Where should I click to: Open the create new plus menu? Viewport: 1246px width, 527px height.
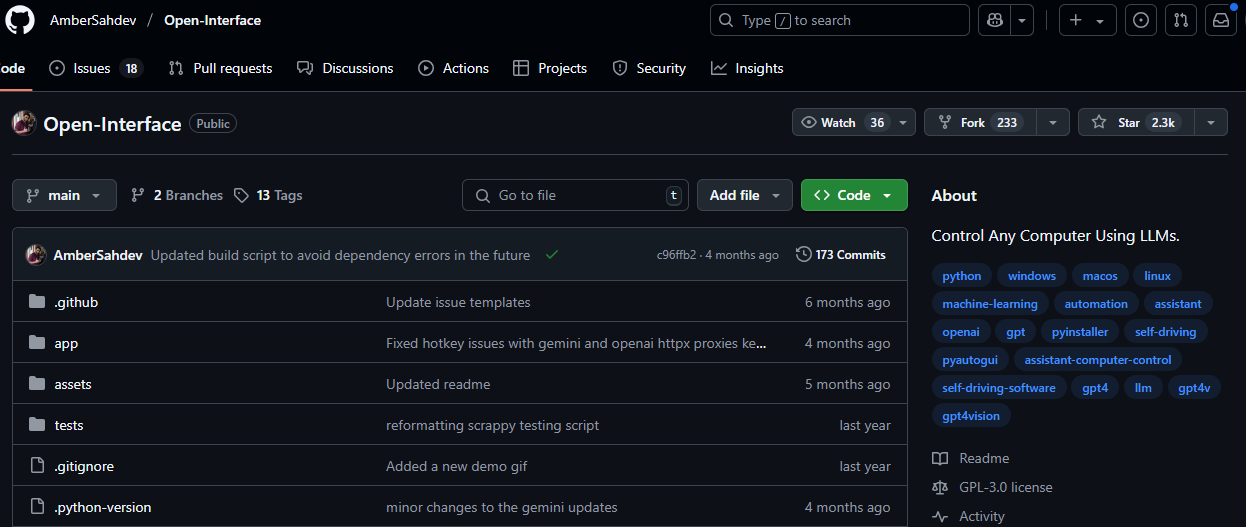[1087, 20]
